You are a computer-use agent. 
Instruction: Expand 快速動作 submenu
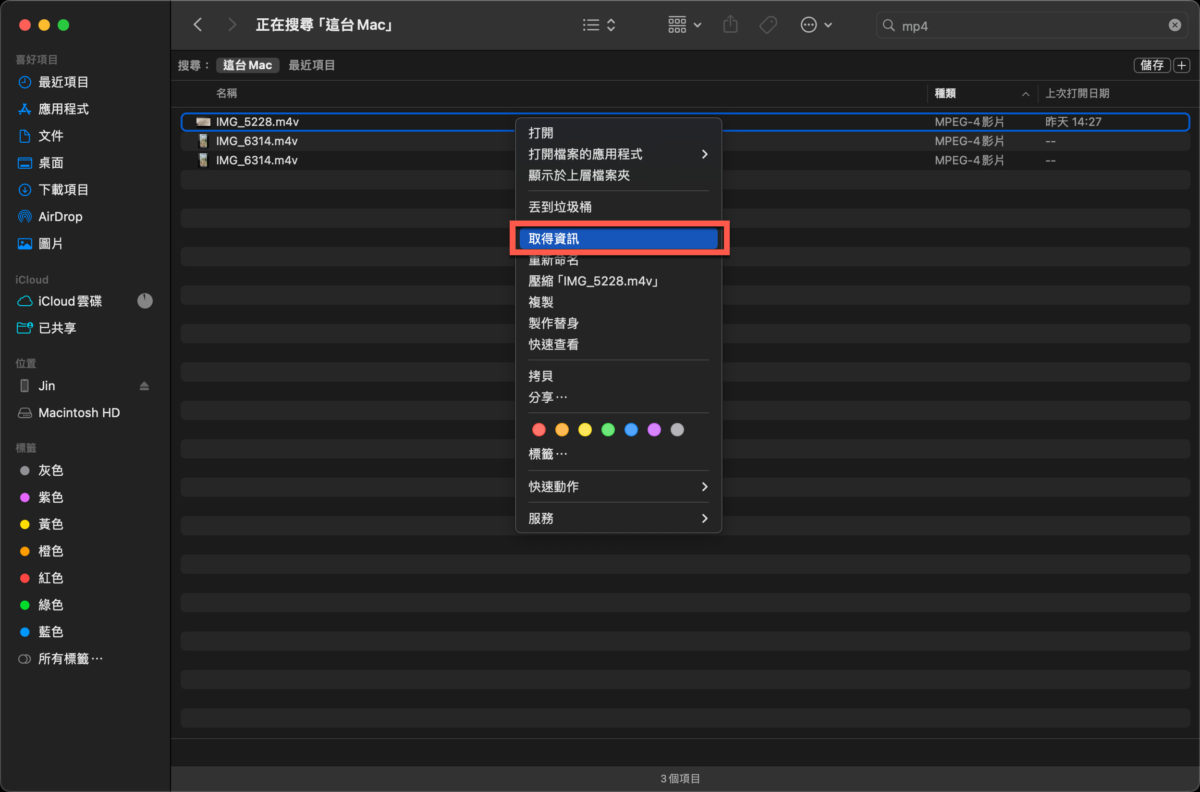(x=618, y=487)
